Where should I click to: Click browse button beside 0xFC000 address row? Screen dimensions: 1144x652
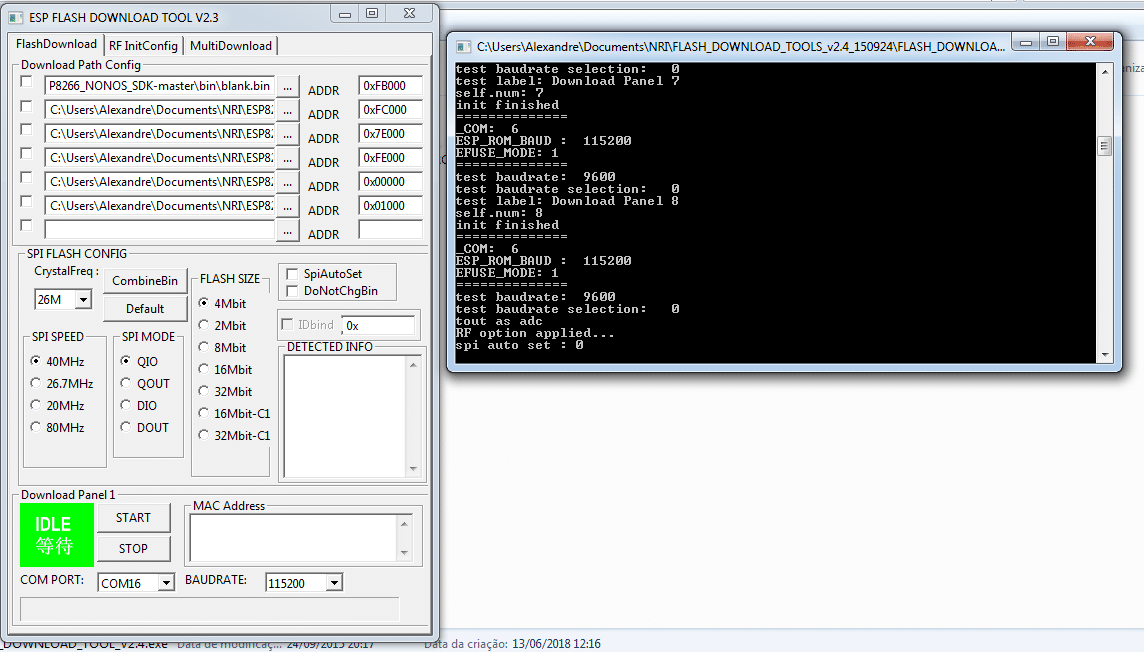[287, 111]
